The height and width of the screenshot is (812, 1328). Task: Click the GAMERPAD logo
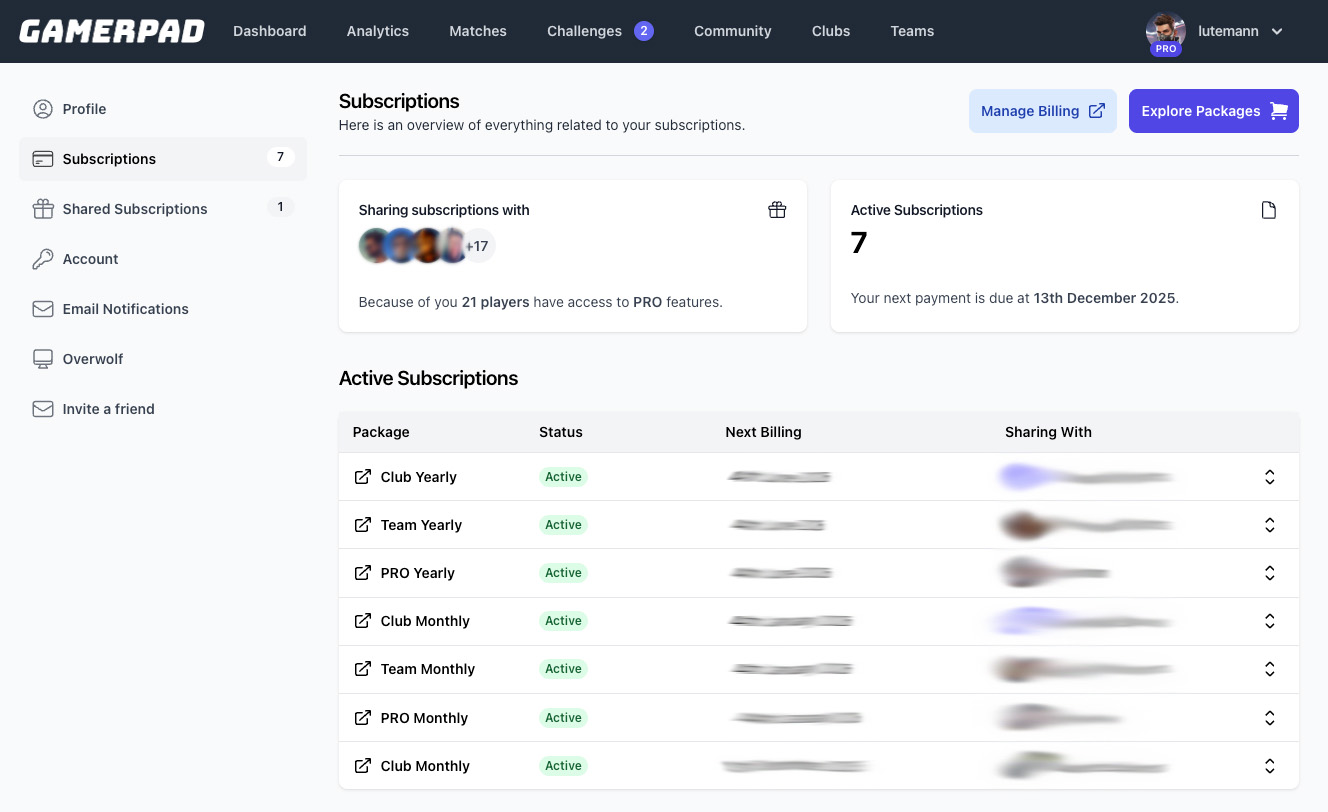click(111, 31)
